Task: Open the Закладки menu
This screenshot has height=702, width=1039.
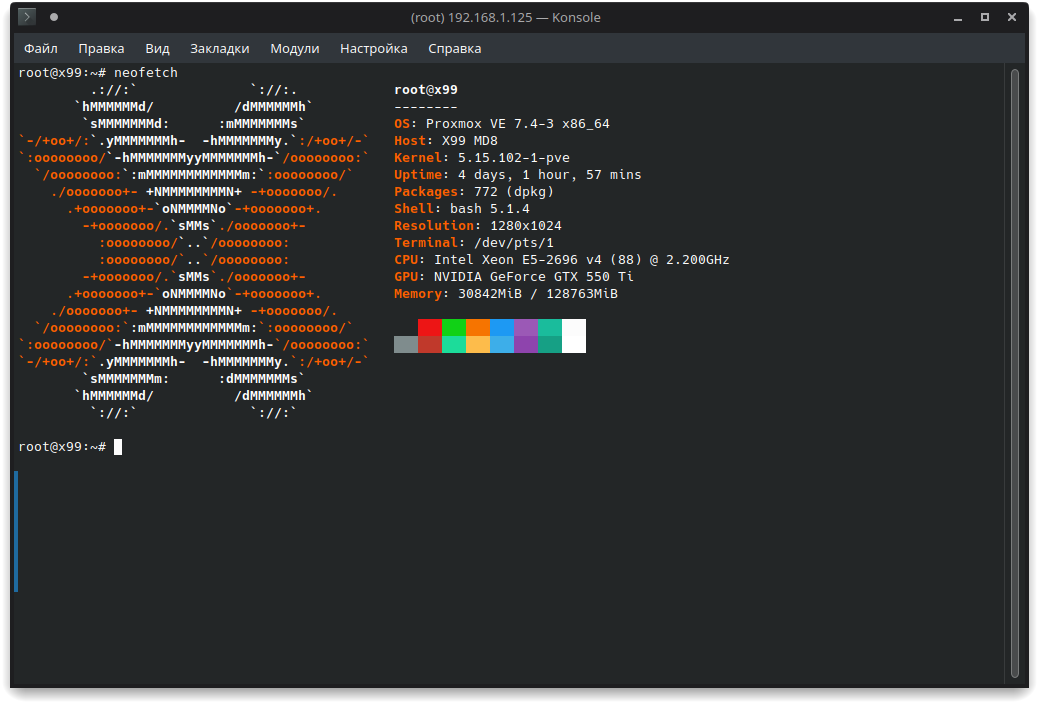Action: click(x=220, y=48)
